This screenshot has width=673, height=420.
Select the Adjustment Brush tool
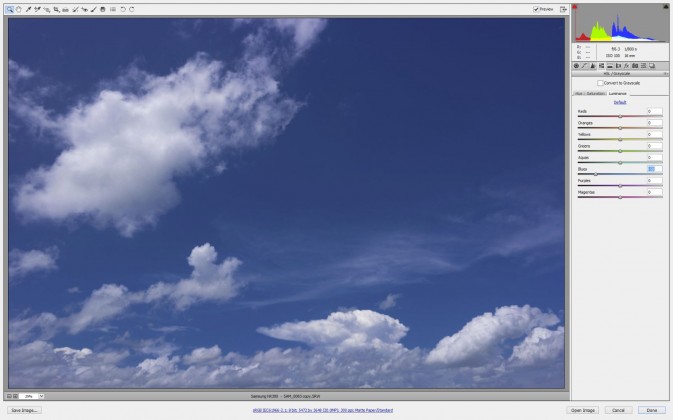pos(94,9)
